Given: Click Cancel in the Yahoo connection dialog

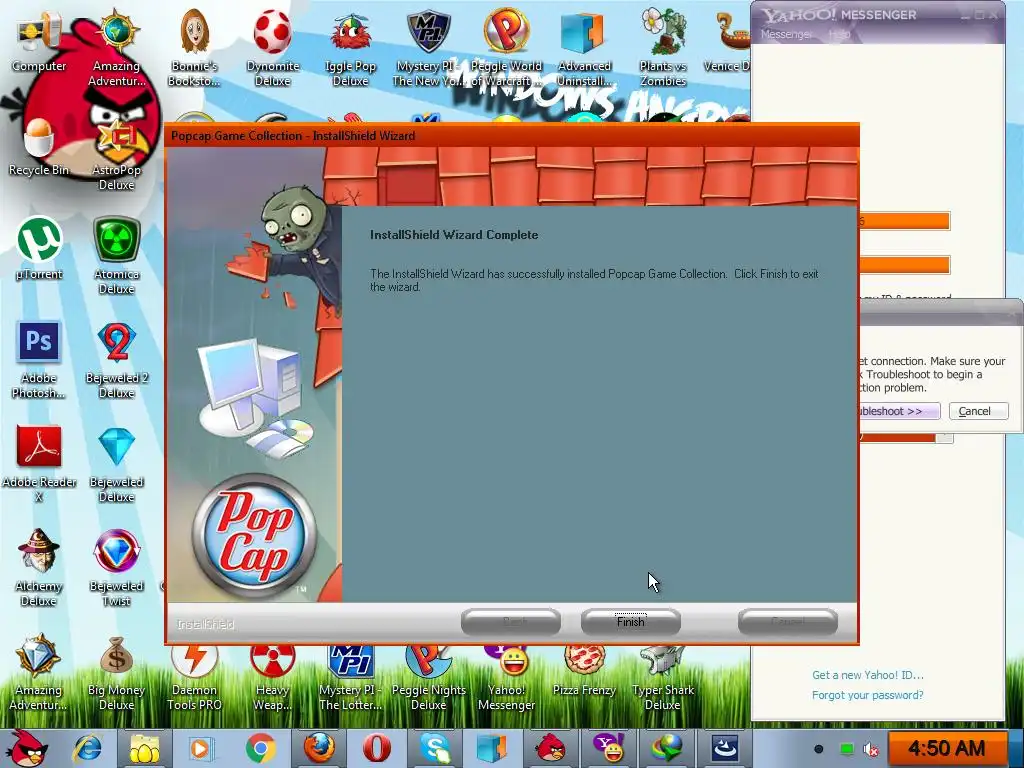Looking at the screenshot, I should [x=978, y=411].
